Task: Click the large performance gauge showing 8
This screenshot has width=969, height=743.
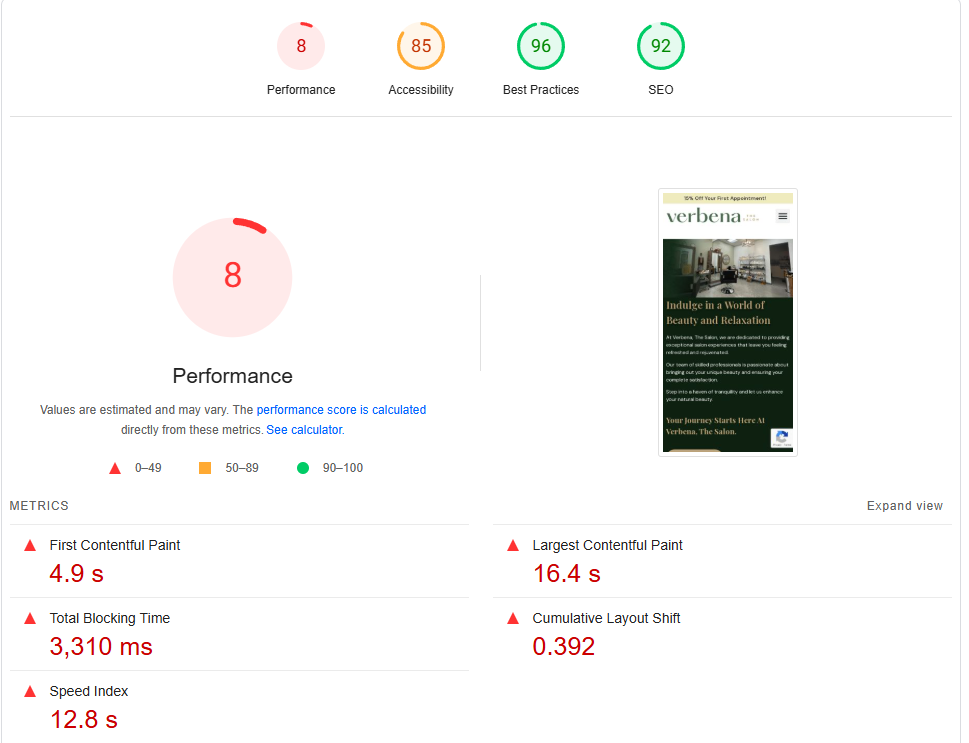Action: (x=232, y=277)
